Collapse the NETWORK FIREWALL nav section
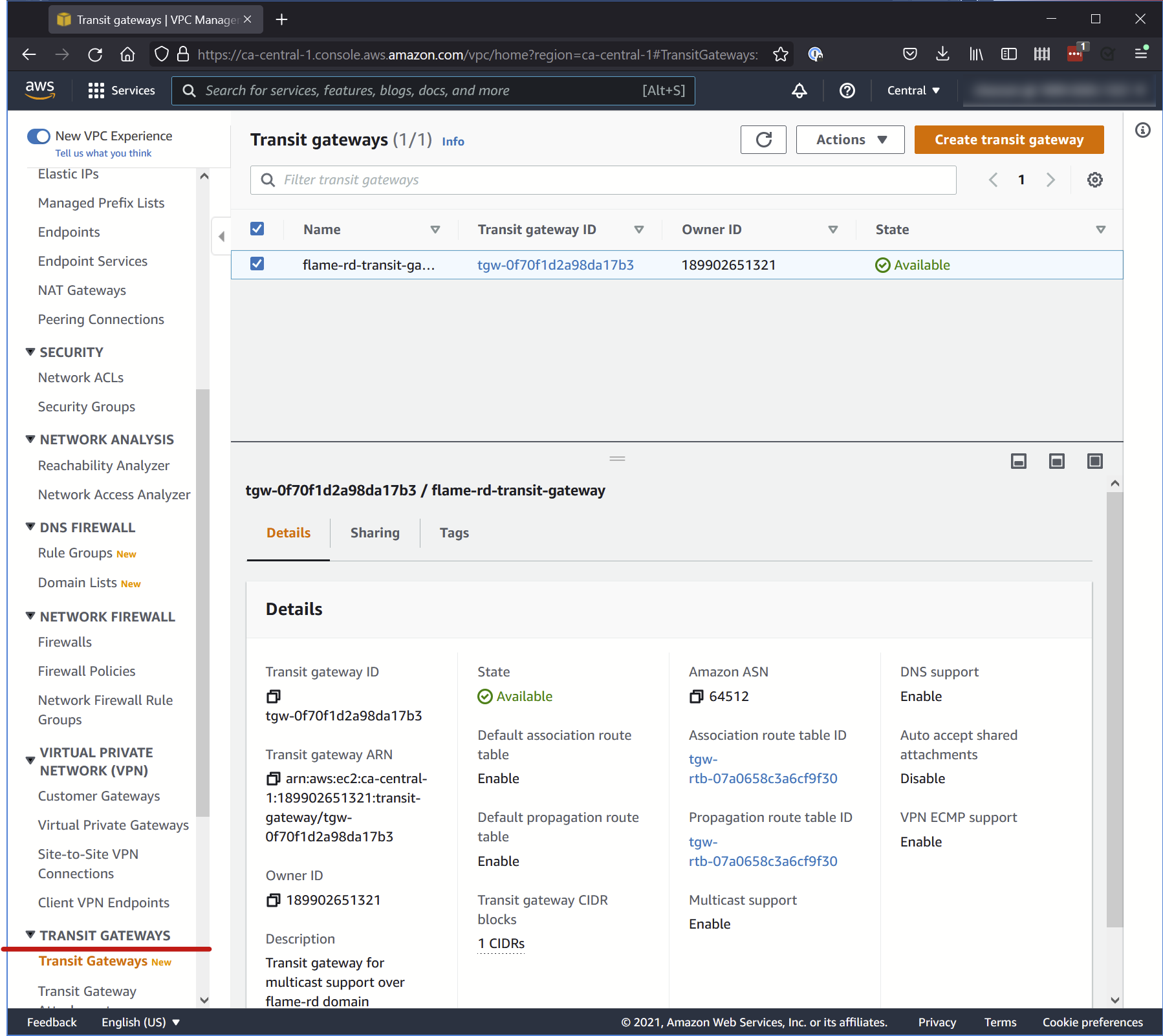The image size is (1163, 1036). 30,616
